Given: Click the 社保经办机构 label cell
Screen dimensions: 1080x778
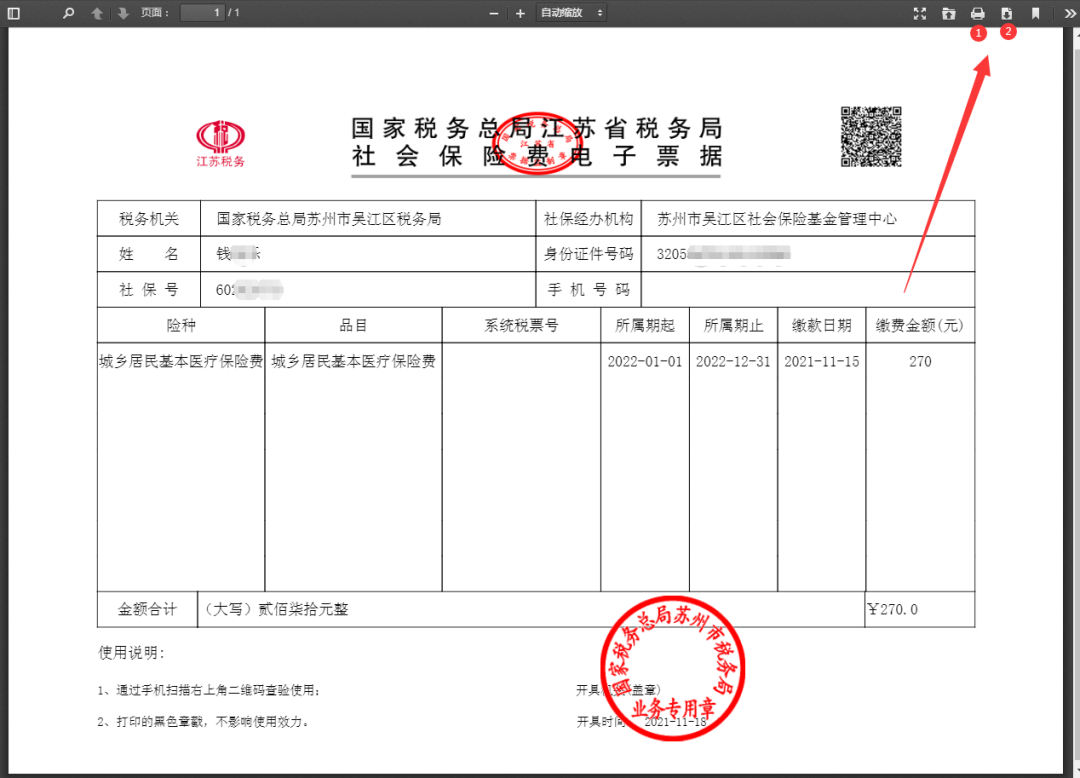Looking at the screenshot, I should [x=588, y=219].
